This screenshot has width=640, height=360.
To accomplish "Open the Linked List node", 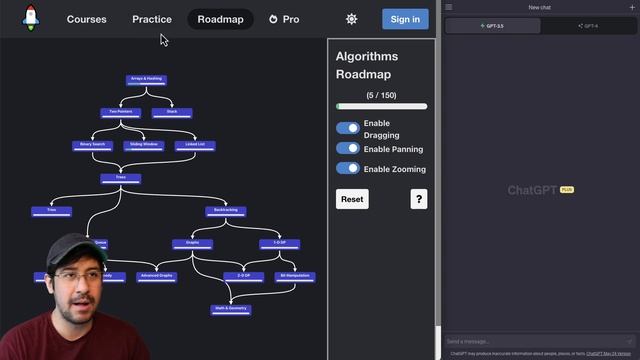I will [x=195, y=146].
